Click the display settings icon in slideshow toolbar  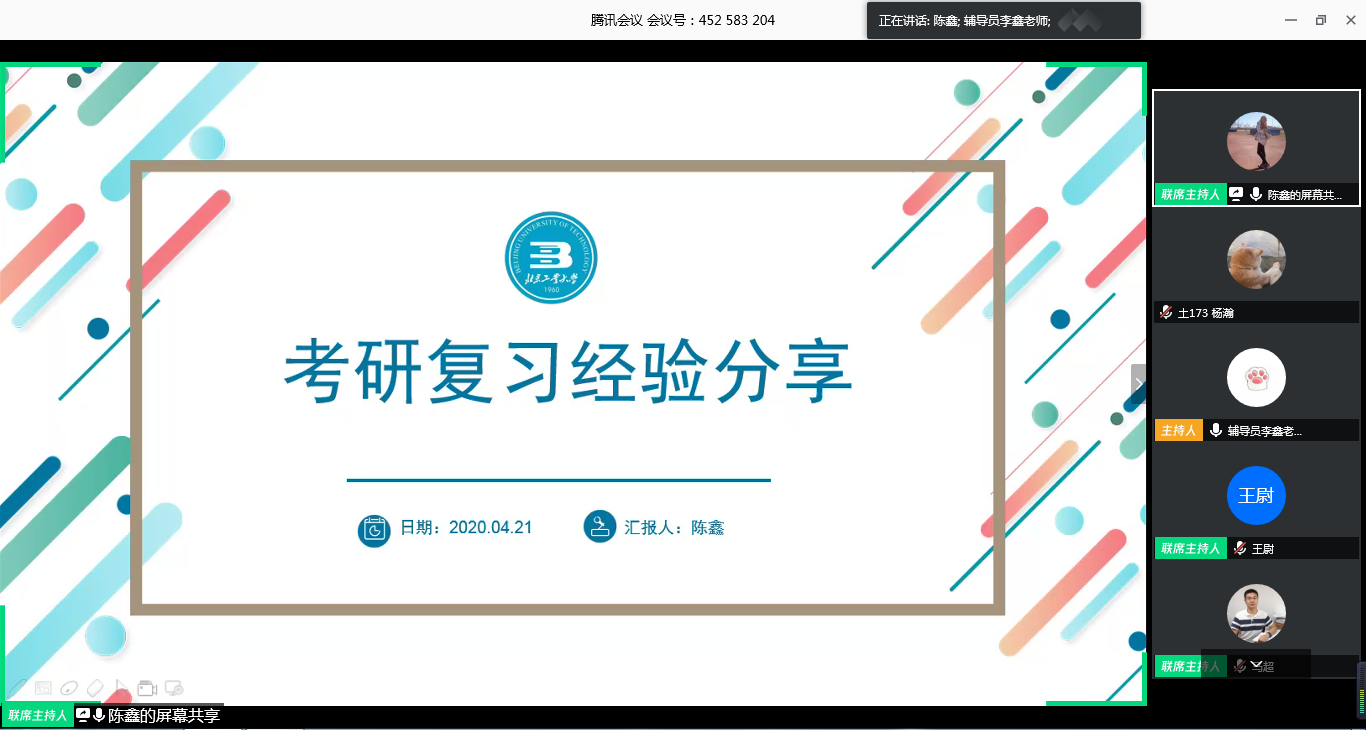(174, 688)
